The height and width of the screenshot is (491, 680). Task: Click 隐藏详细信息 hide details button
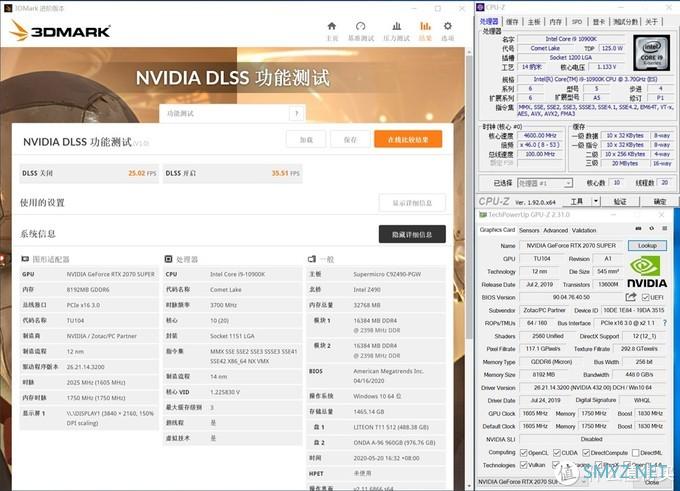pos(412,234)
